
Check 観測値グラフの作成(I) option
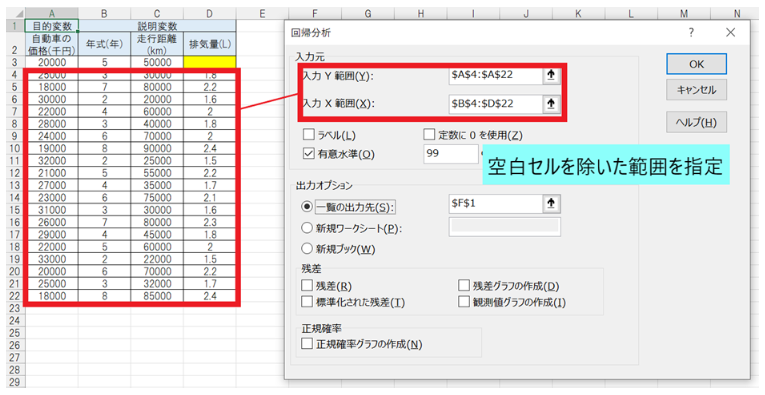(x=464, y=302)
